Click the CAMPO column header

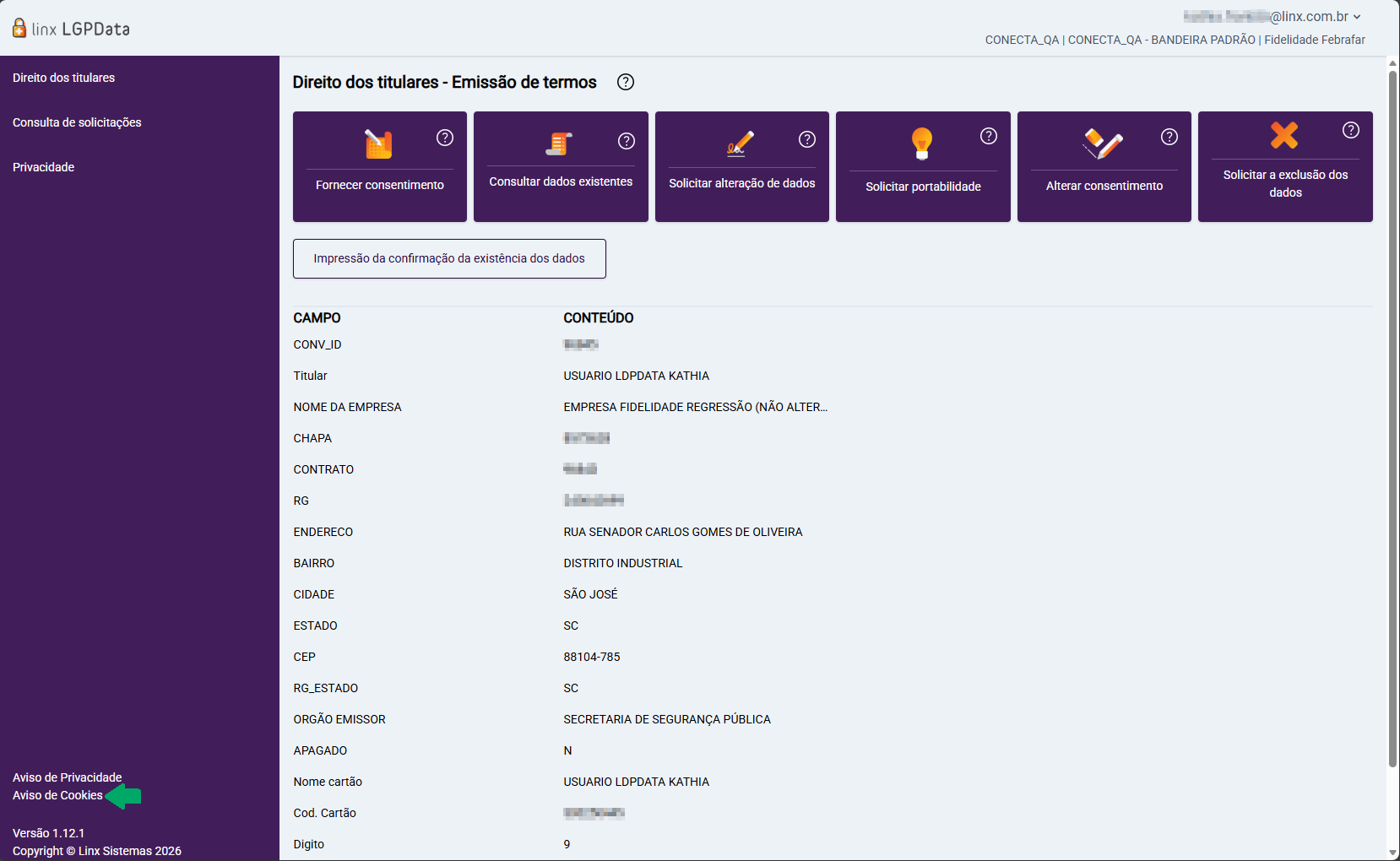coord(317,318)
